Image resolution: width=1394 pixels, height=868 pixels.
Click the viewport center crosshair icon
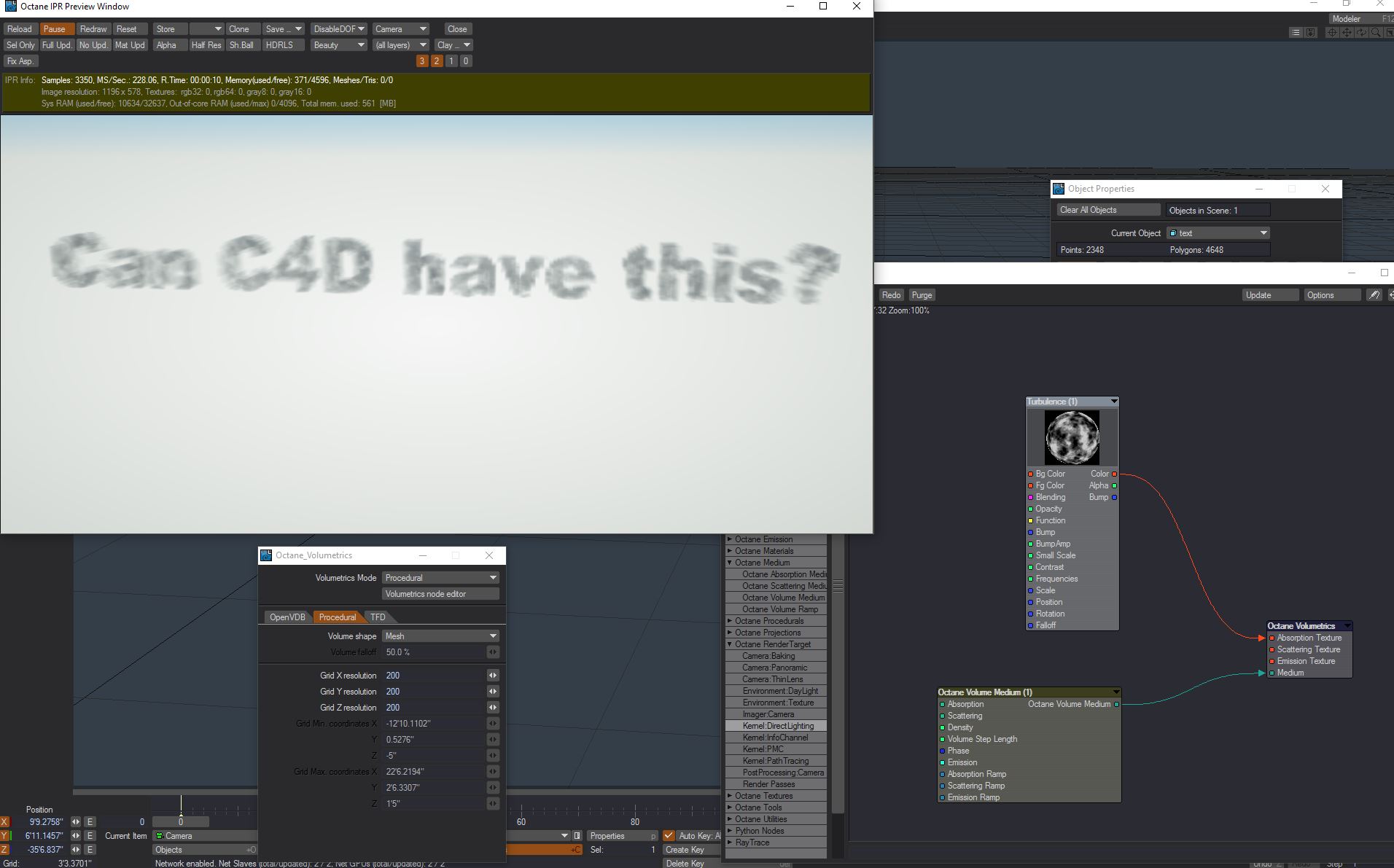(1332, 33)
